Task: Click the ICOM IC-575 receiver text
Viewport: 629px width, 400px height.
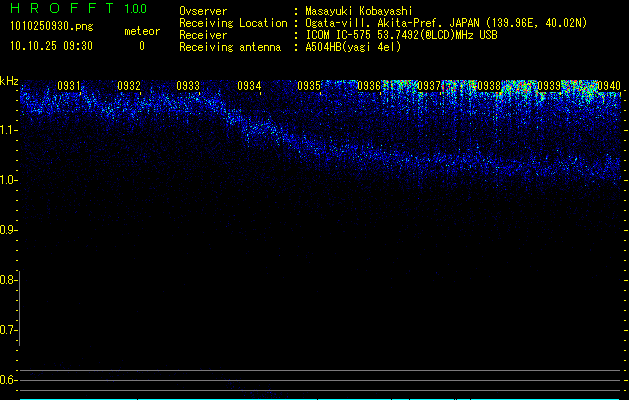Action: (x=401, y=35)
